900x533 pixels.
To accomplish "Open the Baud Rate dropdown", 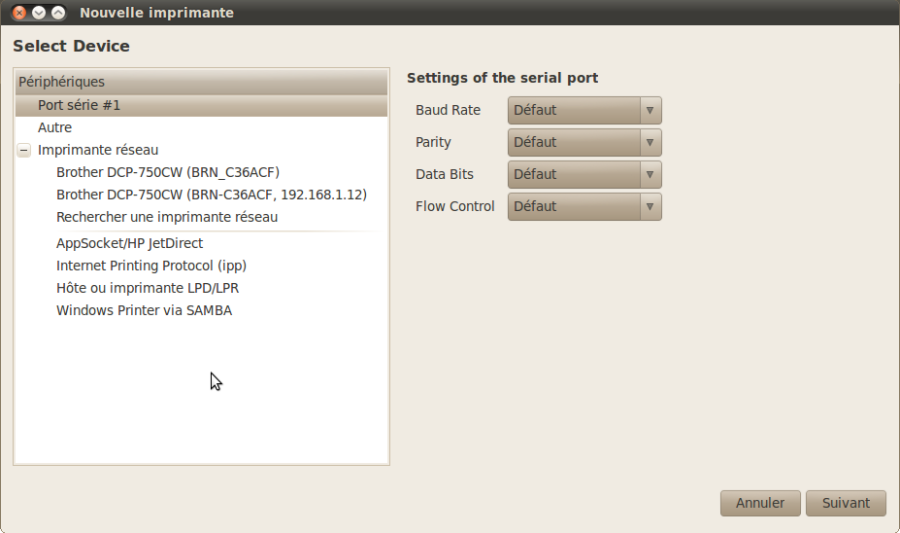I will (584, 110).
